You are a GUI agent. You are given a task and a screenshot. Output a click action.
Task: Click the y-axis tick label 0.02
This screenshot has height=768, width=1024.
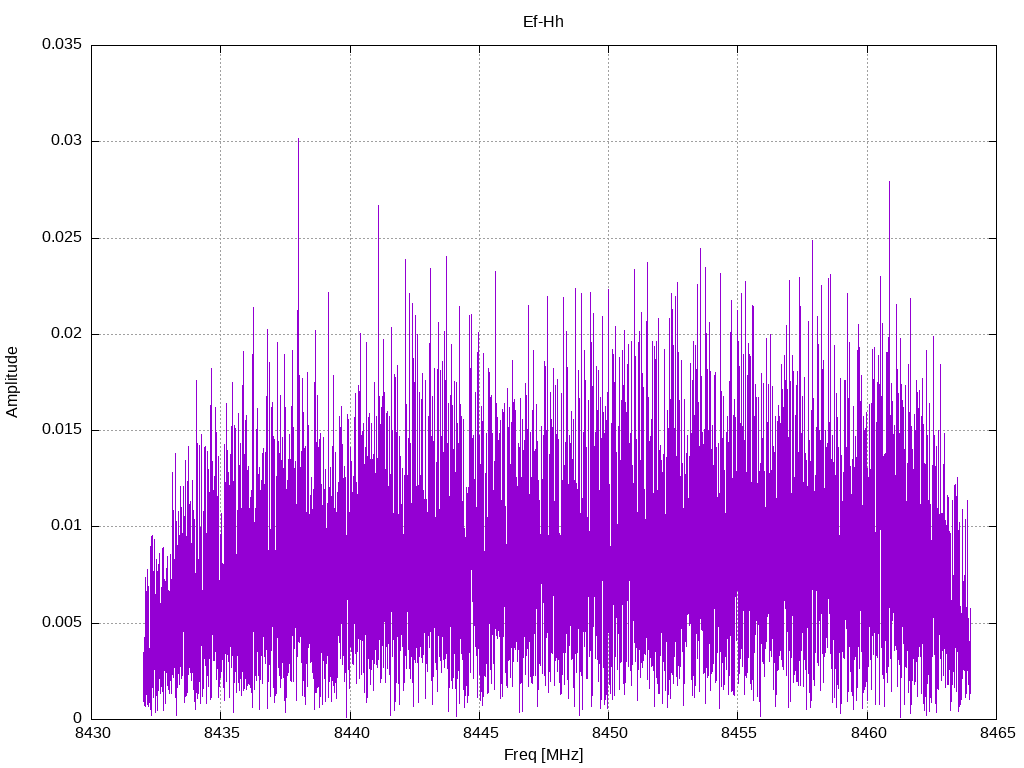click(x=67, y=333)
